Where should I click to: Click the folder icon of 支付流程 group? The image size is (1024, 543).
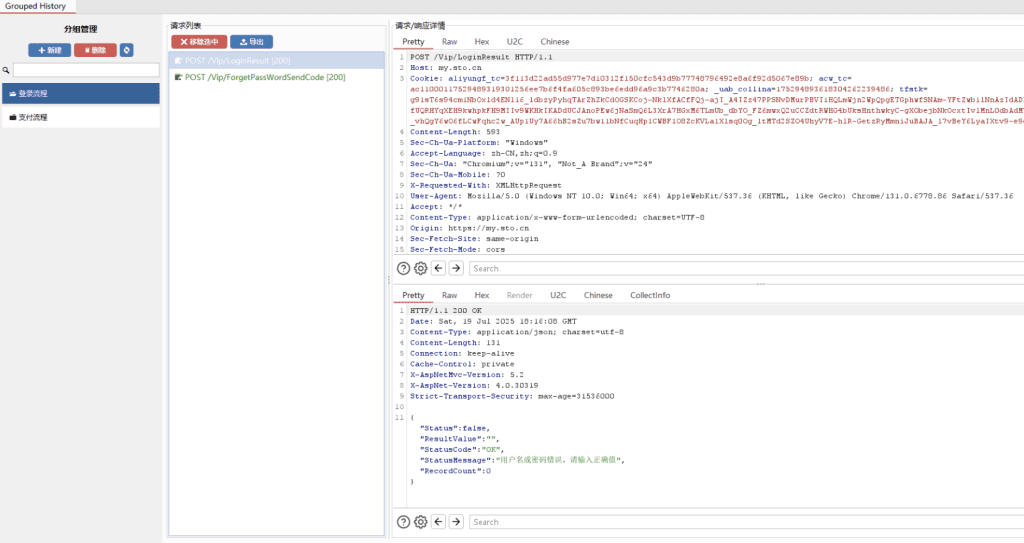click(x=12, y=118)
